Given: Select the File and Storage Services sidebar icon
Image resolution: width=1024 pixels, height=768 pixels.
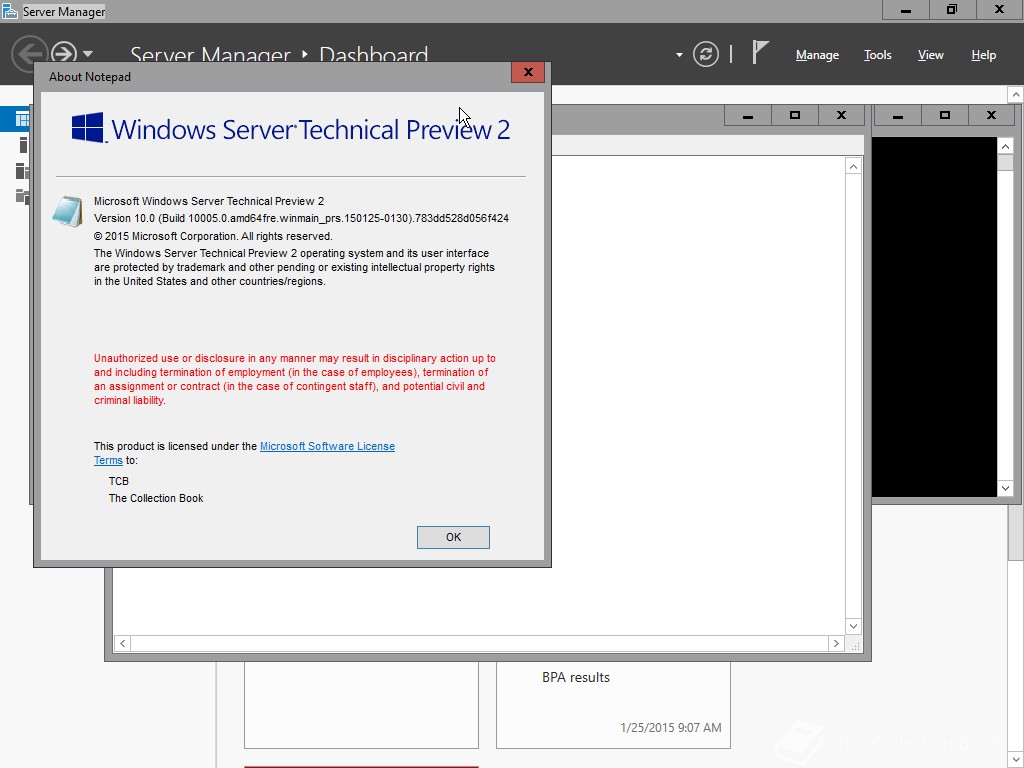Looking at the screenshot, I should (22, 196).
